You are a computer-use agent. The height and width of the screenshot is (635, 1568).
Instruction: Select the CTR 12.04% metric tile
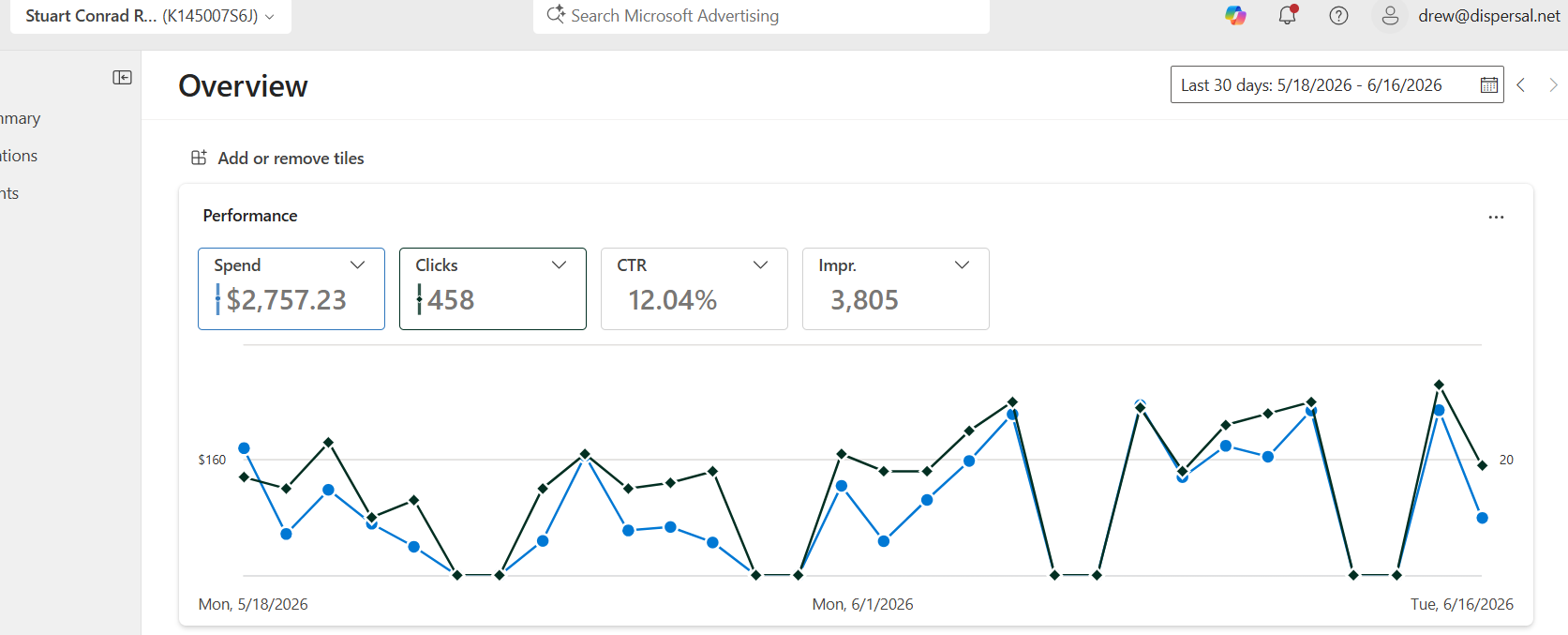(694, 289)
